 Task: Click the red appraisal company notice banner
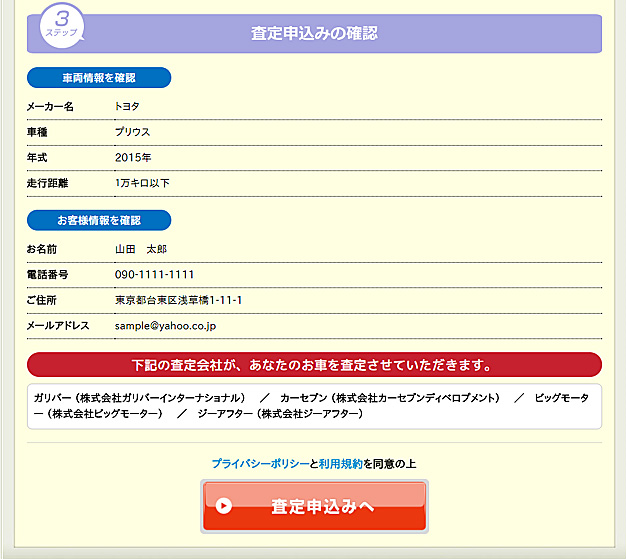pos(314,364)
